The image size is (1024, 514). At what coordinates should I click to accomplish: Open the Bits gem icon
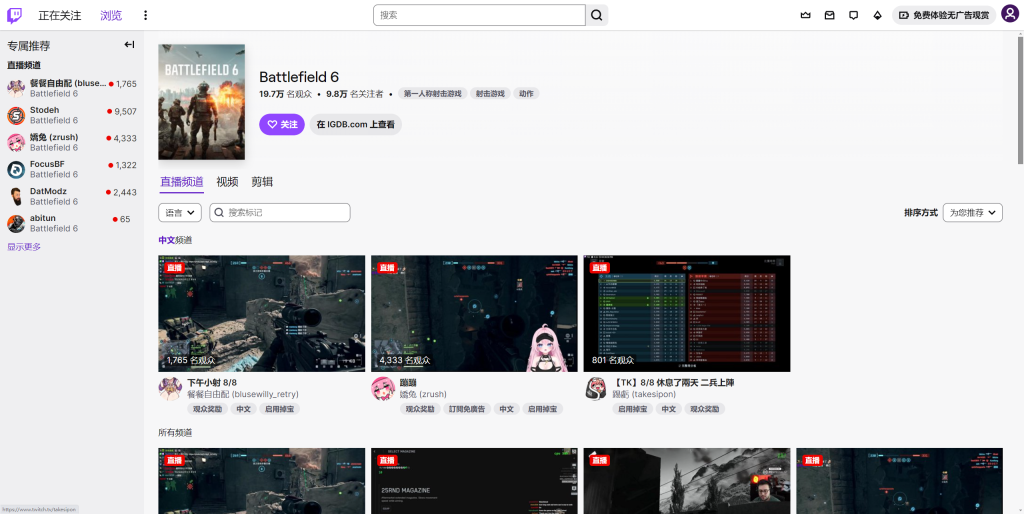tap(878, 15)
